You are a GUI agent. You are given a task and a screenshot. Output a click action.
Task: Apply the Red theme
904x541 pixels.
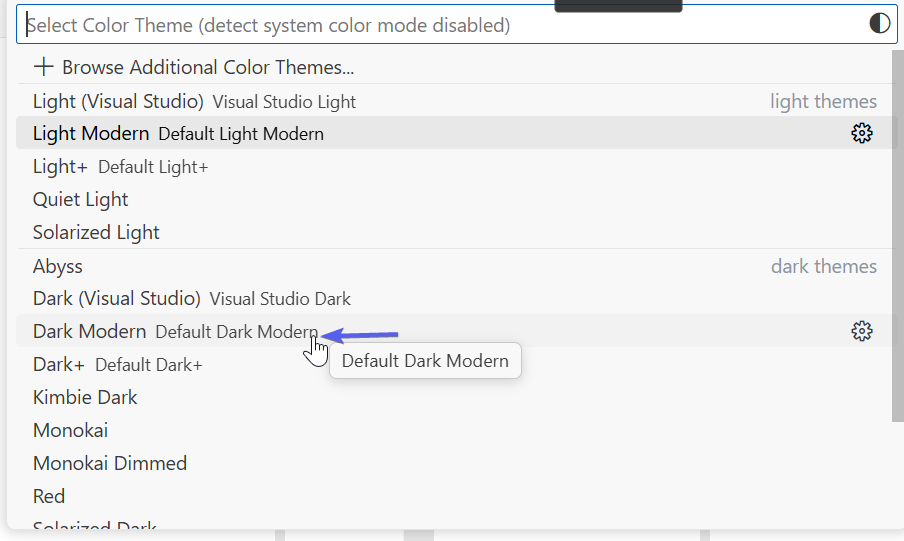[x=49, y=496]
